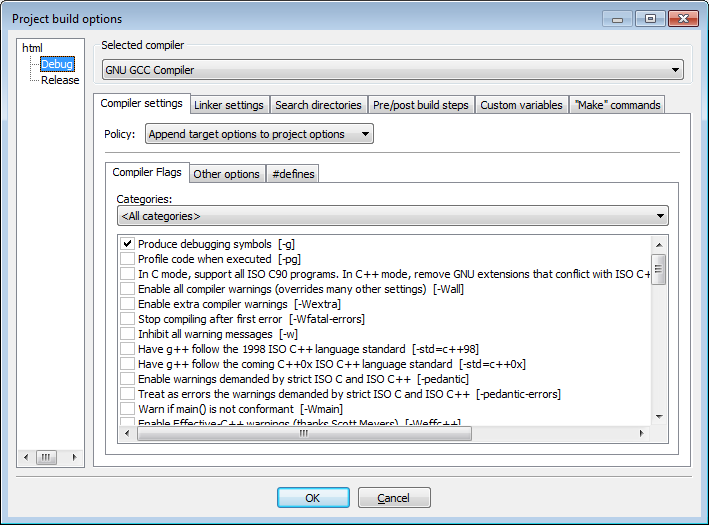This screenshot has width=709, height=525.
Task: Expand the Categories combo box
Action: 393,216
